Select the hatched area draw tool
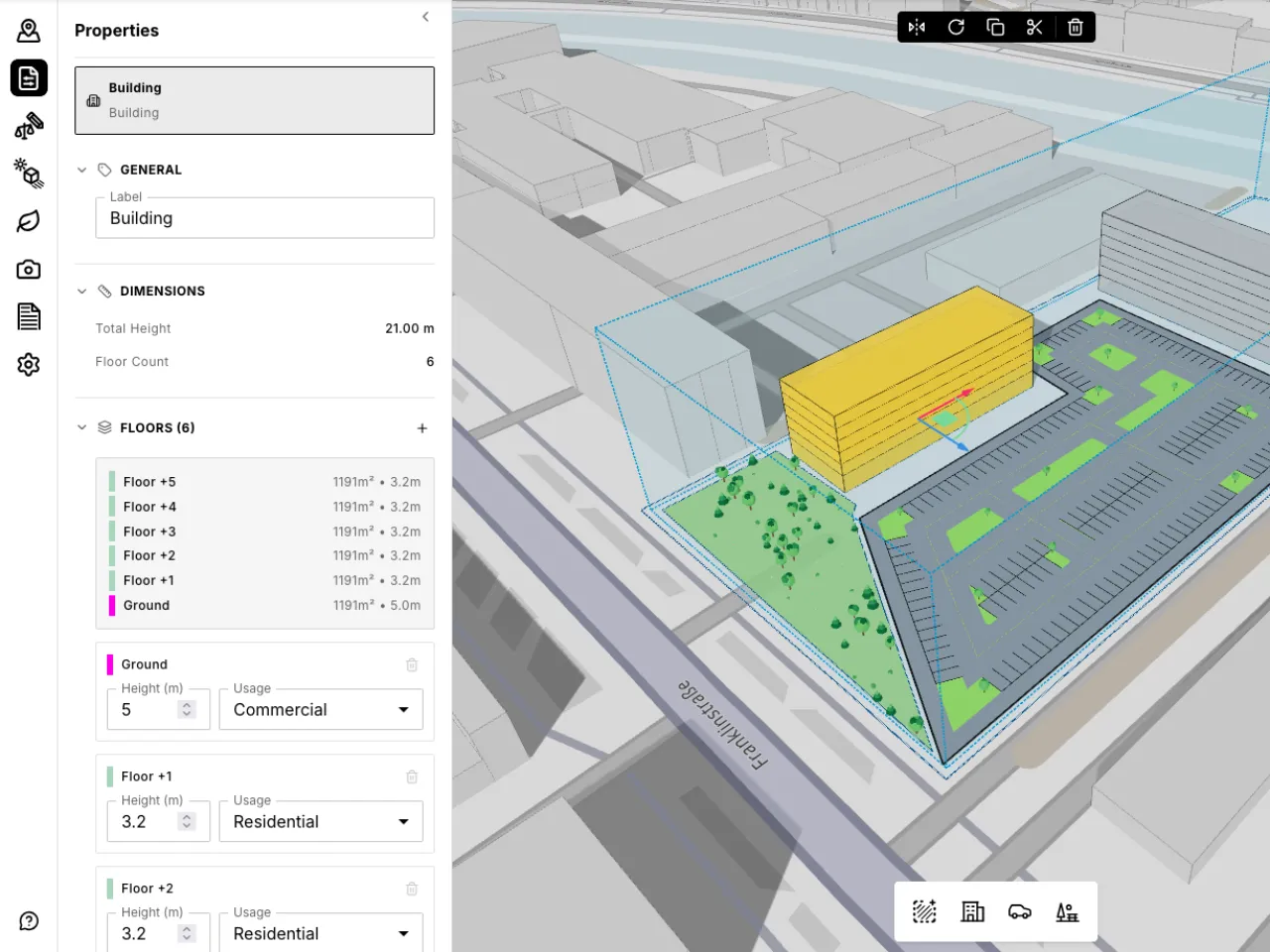 click(x=925, y=911)
